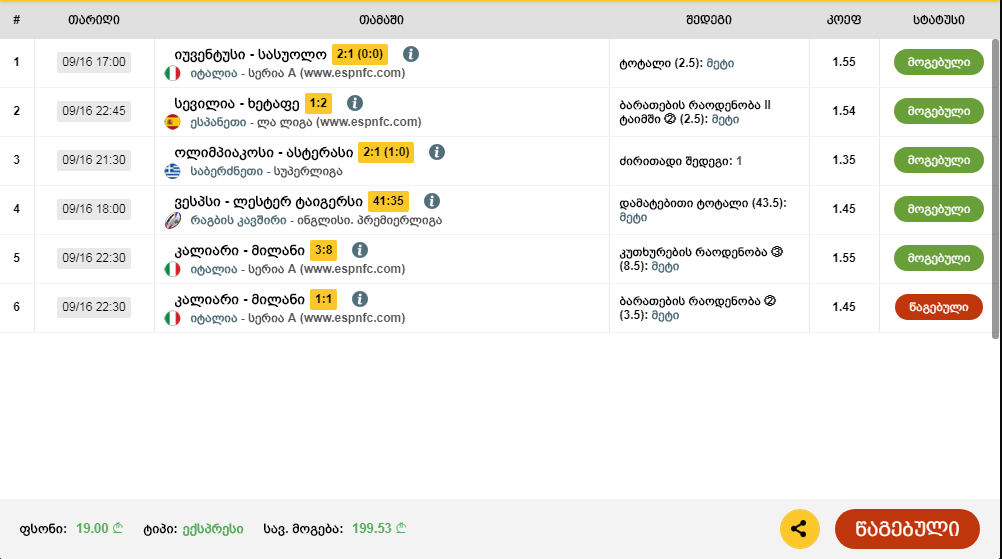1002x559 pixels.
Task: Click the possible win 199.53
Action: coord(379,529)
